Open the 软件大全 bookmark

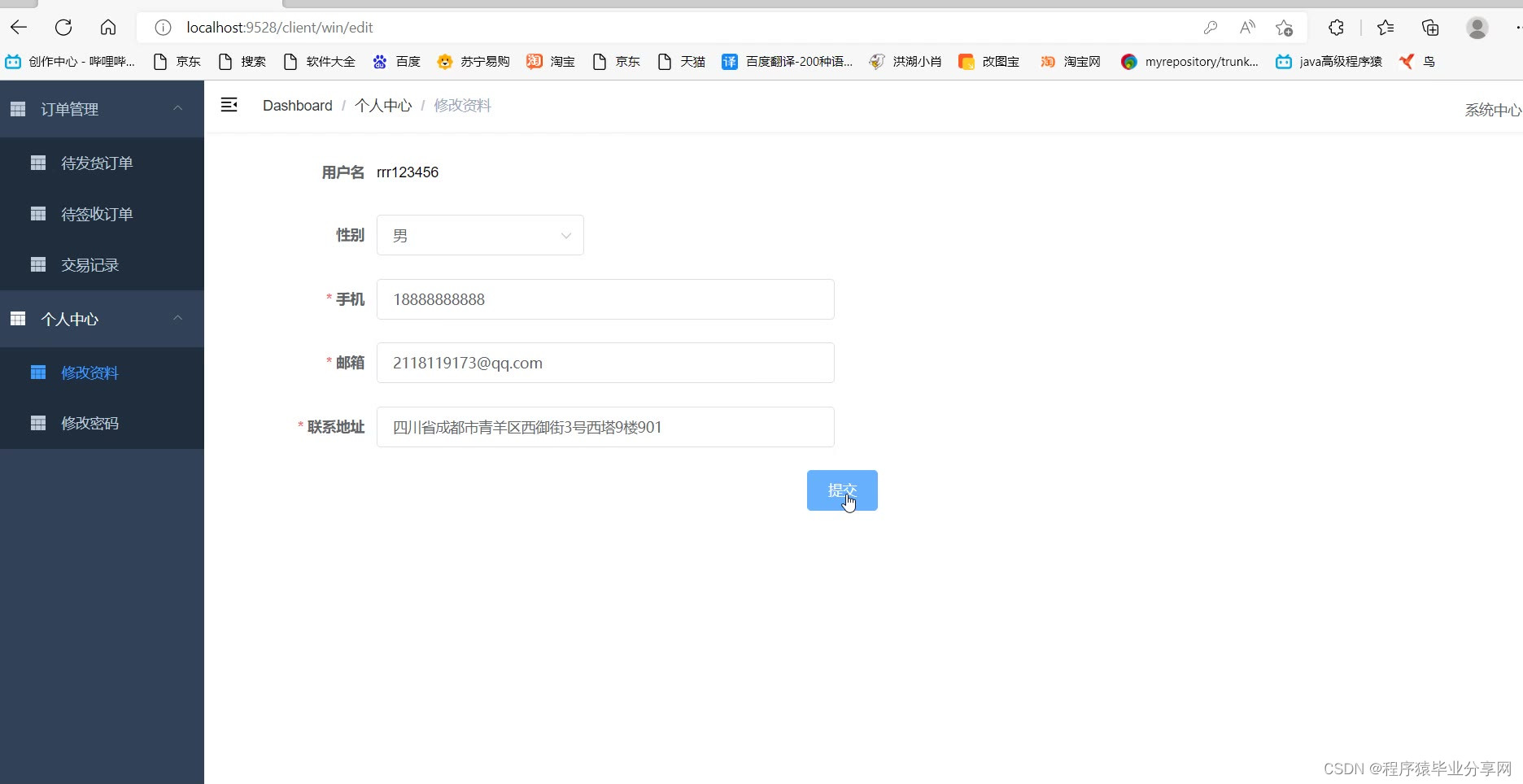(x=319, y=61)
